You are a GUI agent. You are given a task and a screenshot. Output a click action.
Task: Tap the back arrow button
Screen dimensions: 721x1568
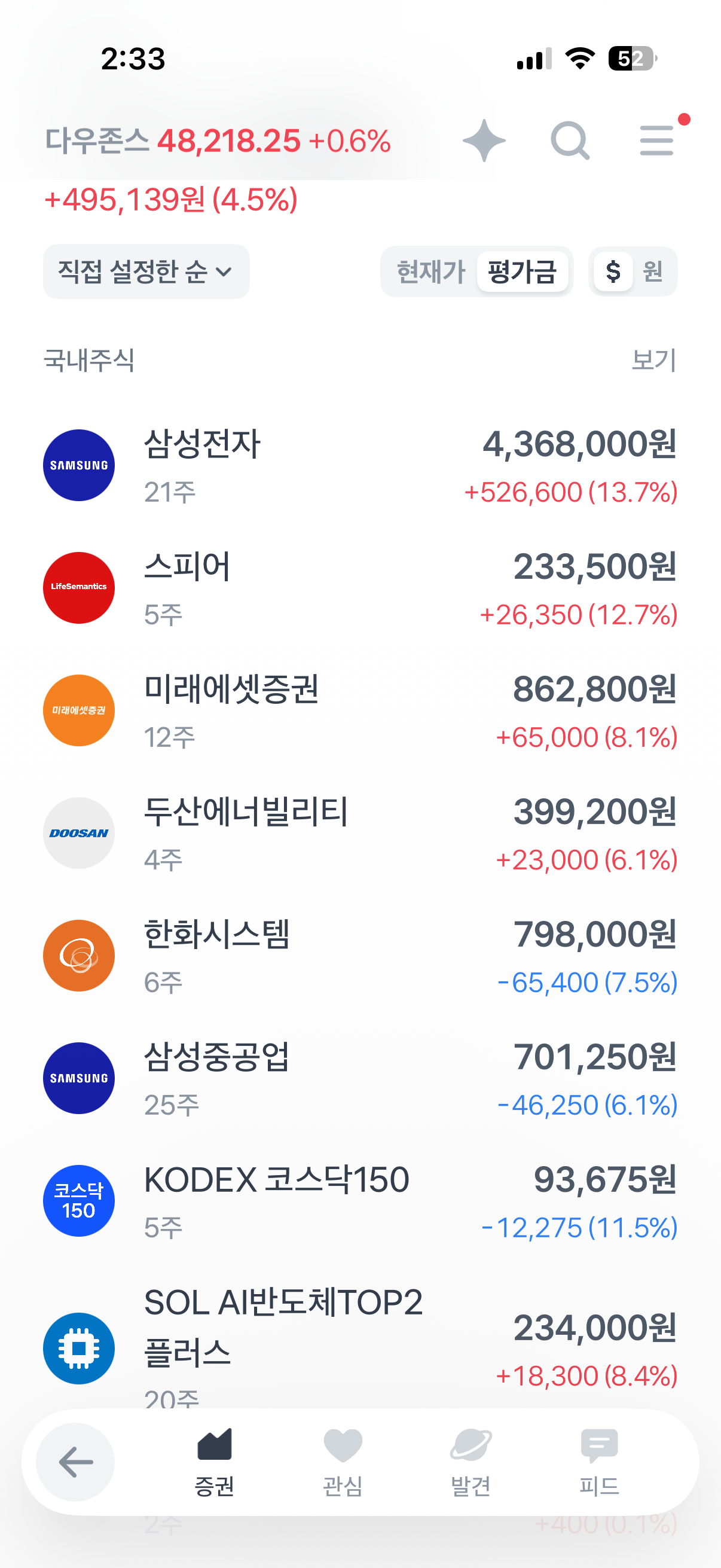(x=75, y=1462)
